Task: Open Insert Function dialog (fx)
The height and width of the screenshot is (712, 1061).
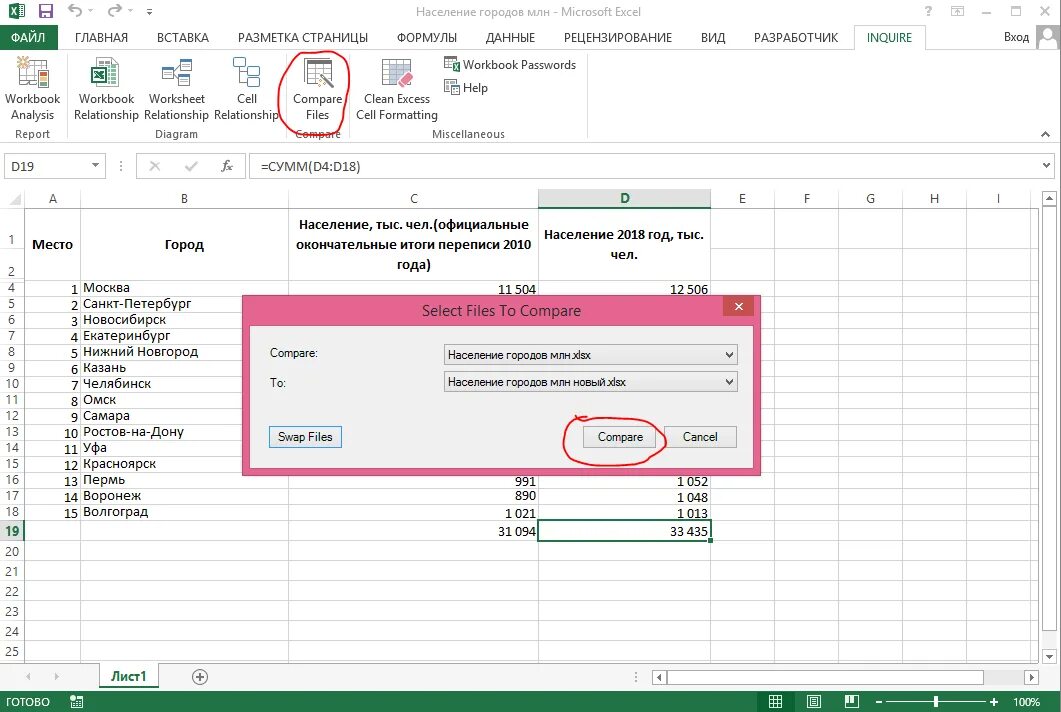Action: coord(227,166)
